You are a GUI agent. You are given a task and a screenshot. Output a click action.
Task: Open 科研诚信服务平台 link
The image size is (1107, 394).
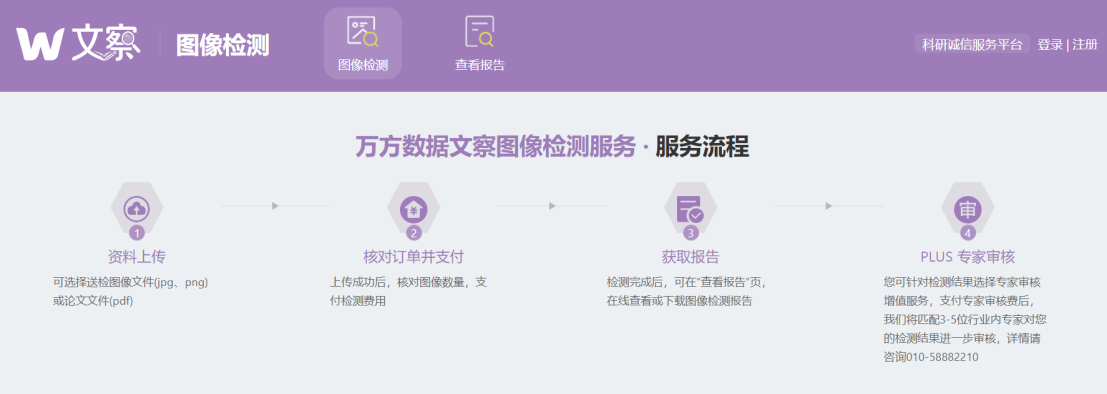pos(972,44)
